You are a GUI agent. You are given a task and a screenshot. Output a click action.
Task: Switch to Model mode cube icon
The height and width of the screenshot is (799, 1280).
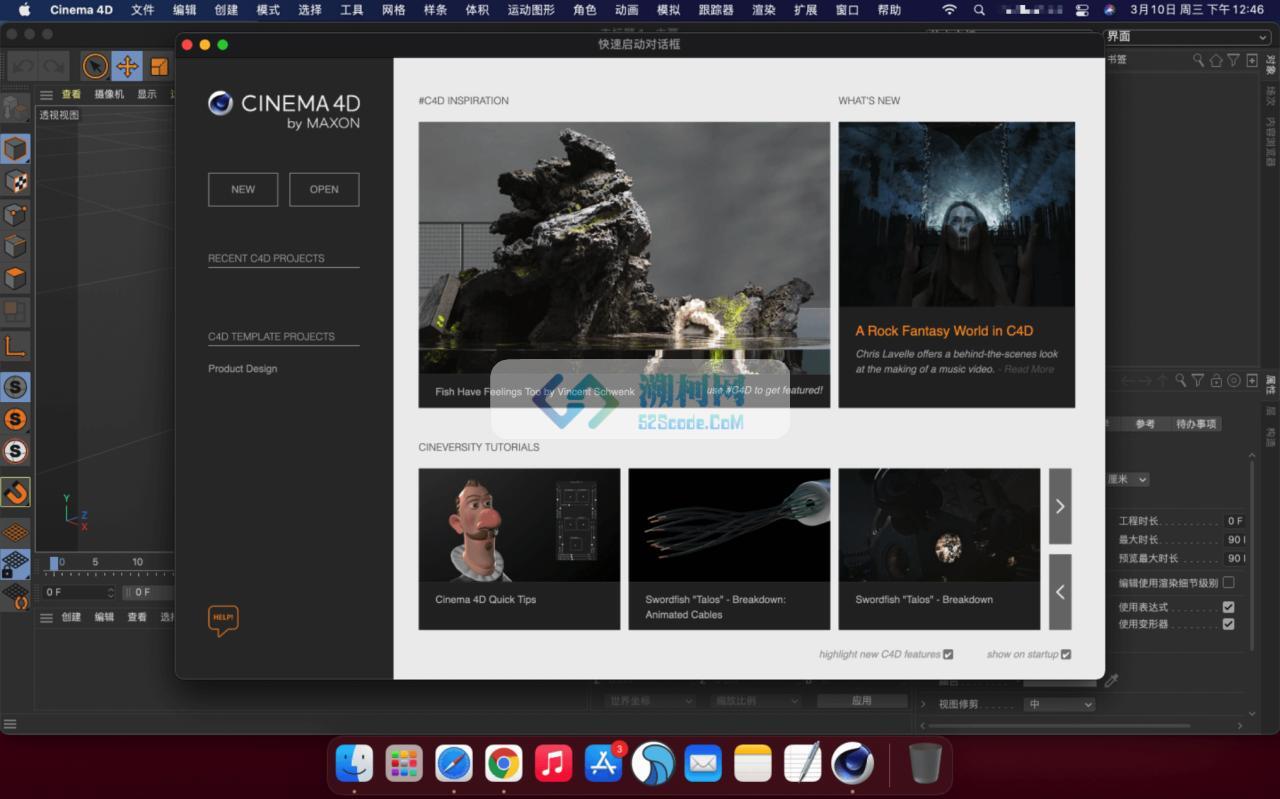click(x=15, y=150)
